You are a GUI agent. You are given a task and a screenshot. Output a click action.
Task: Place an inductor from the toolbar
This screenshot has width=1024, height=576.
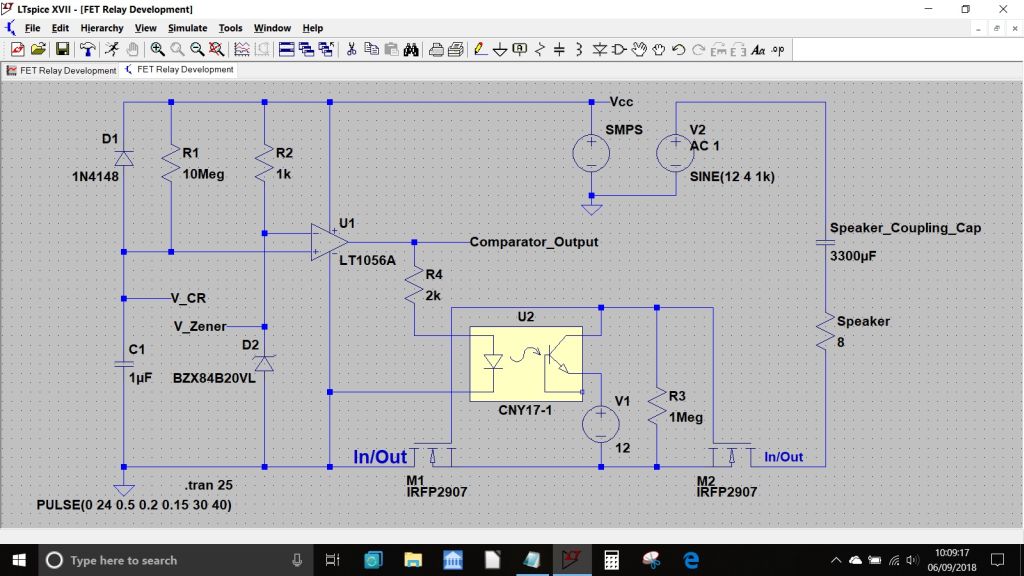pos(579,50)
